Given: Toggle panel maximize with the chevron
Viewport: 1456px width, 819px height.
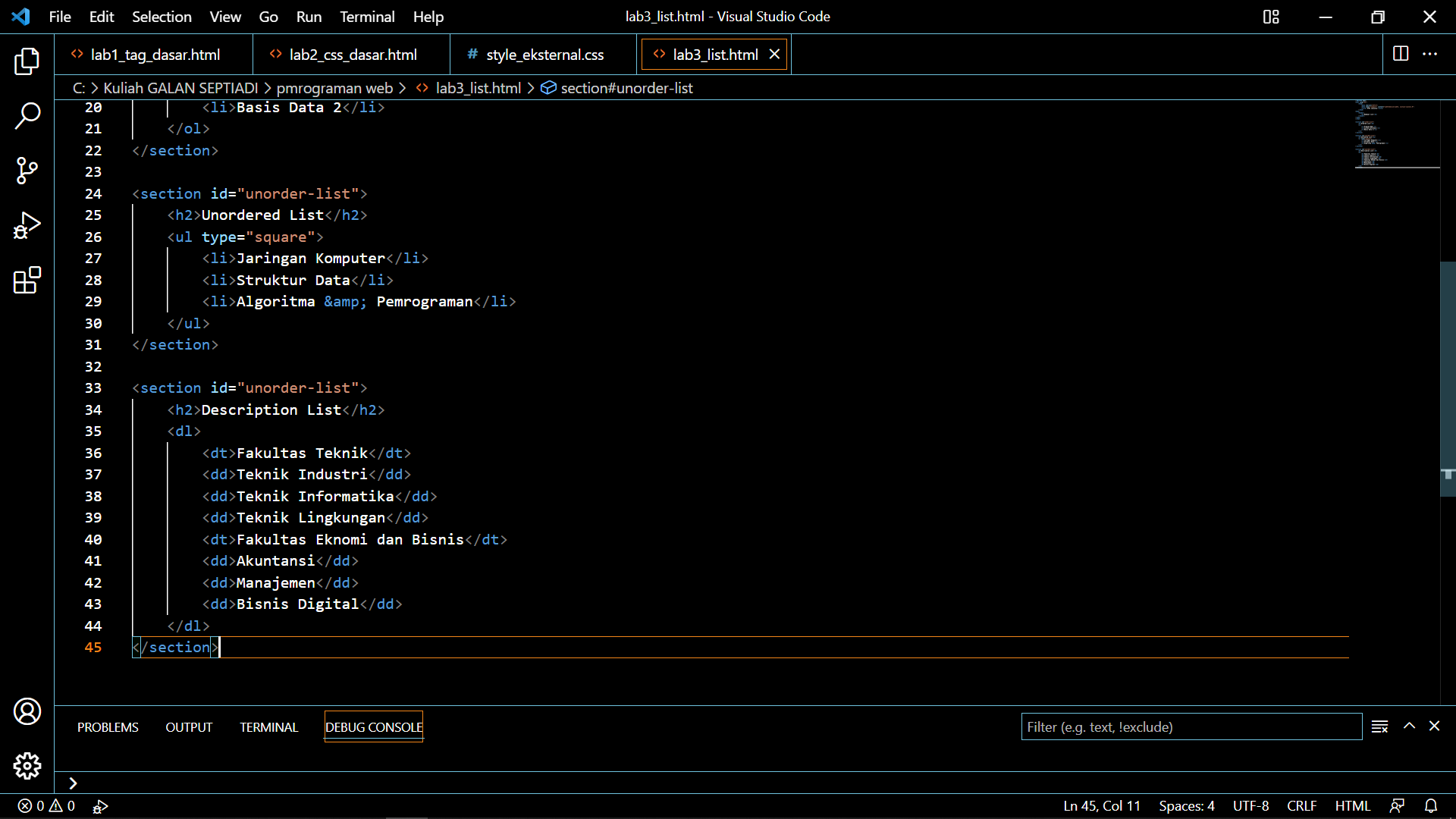Looking at the screenshot, I should point(1409,726).
